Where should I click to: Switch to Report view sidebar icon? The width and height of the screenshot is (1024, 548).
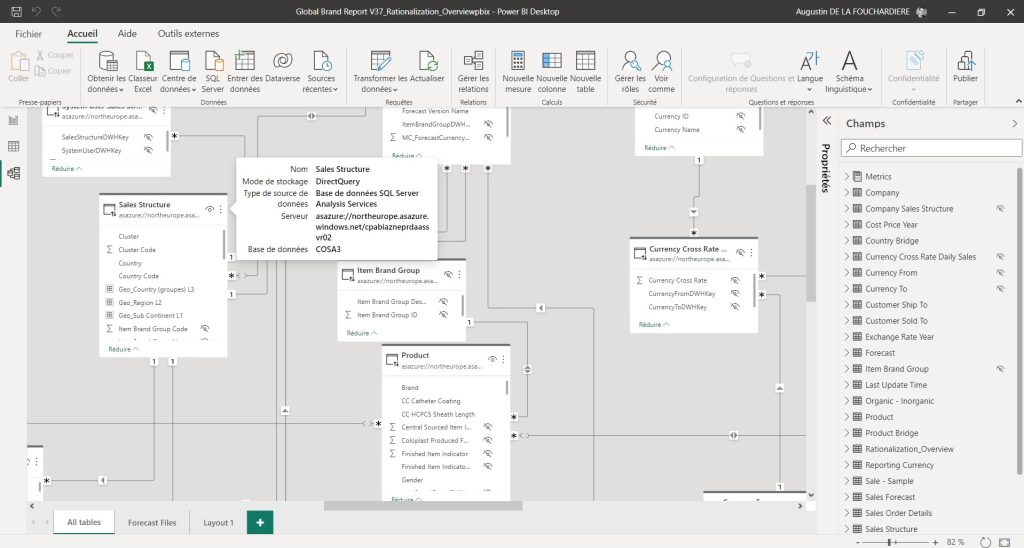14,120
